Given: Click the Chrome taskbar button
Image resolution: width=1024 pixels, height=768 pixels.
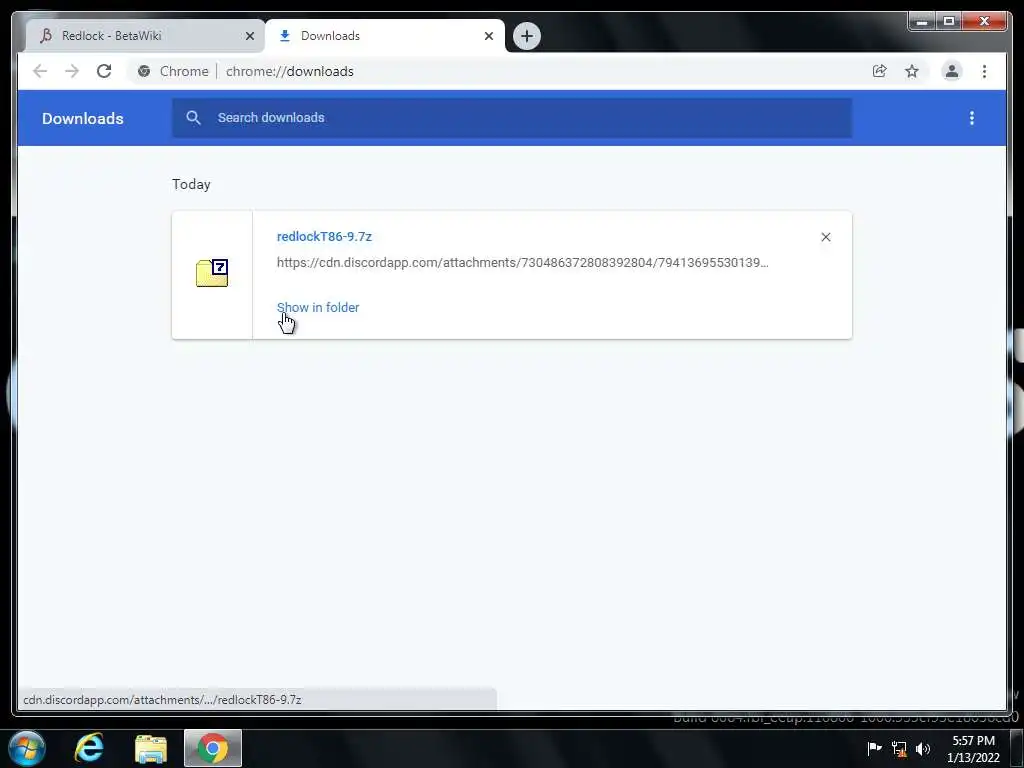Looking at the screenshot, I should (213, 748).
